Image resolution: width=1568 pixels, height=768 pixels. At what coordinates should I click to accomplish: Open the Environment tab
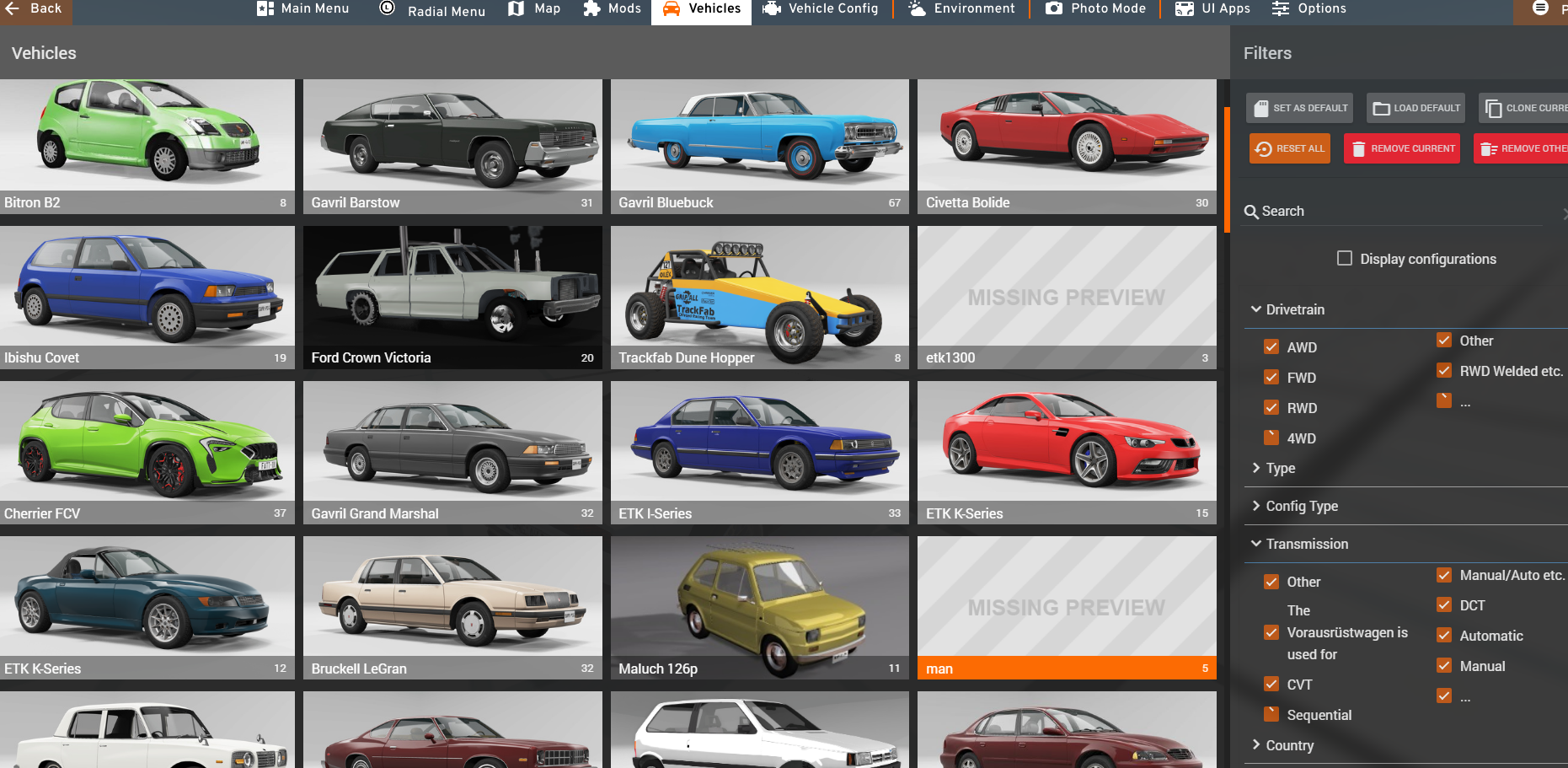(961, 8)
